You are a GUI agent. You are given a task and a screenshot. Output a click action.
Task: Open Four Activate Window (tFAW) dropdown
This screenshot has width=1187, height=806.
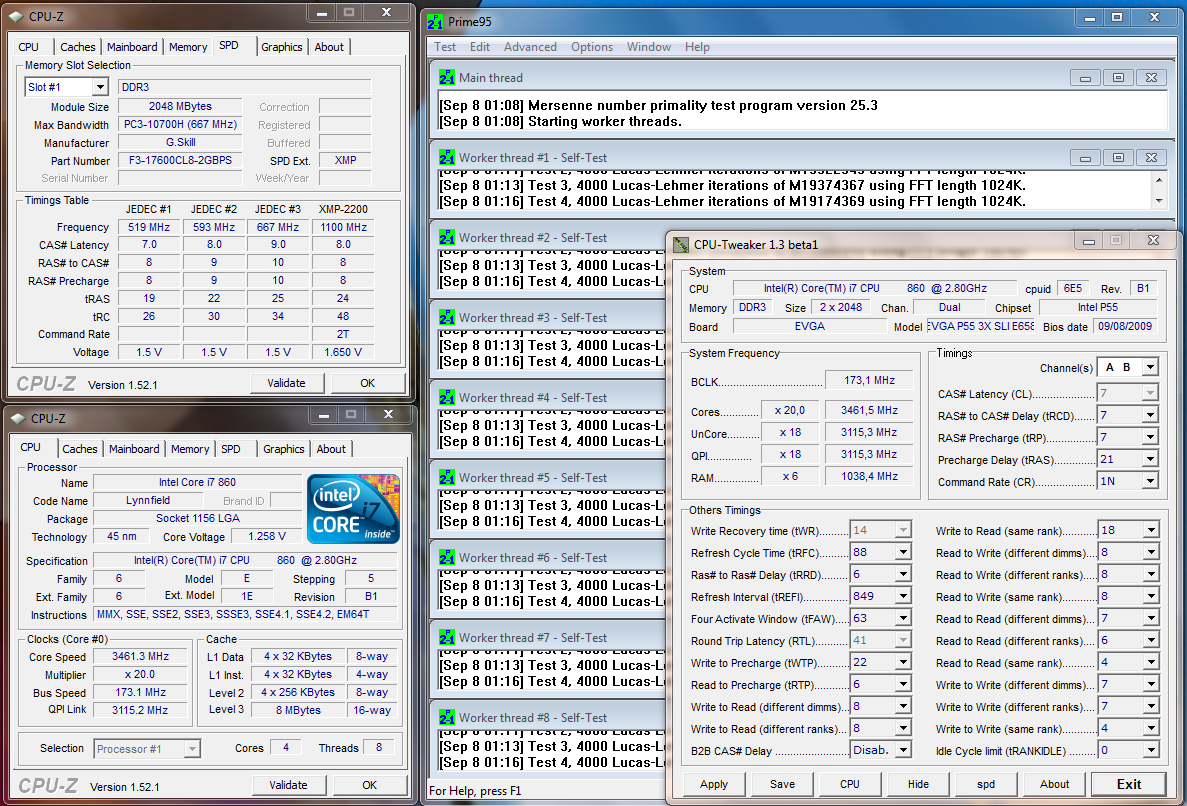pos(903,618)
